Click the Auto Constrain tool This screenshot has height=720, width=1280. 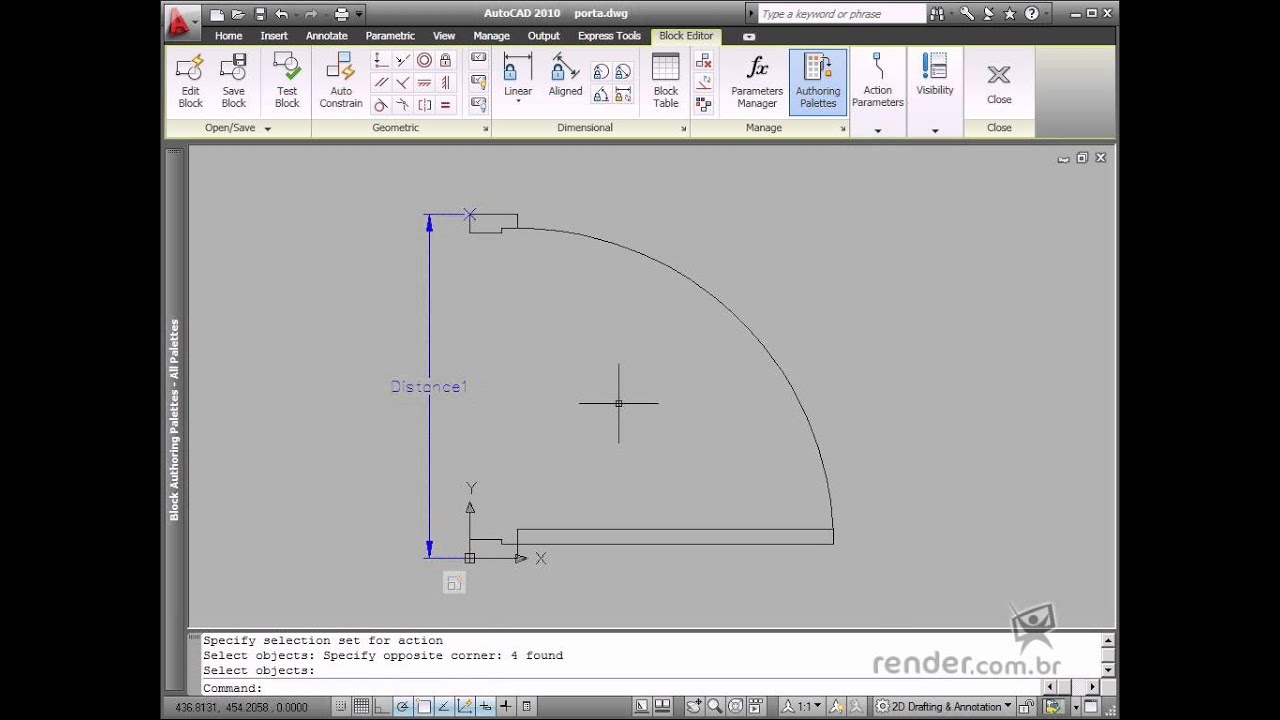pyautogui.click(x=341, y=81)
